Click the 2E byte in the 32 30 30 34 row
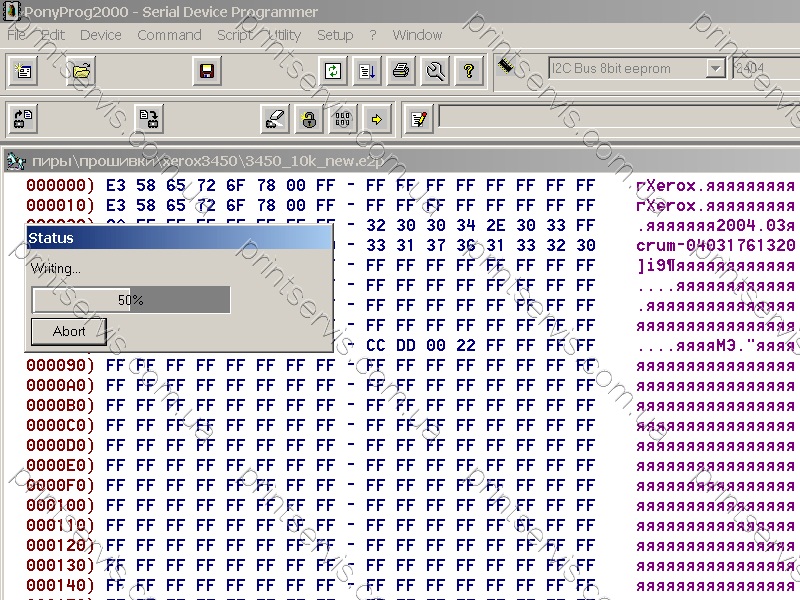Screen dimensions: 800x600 495,226
